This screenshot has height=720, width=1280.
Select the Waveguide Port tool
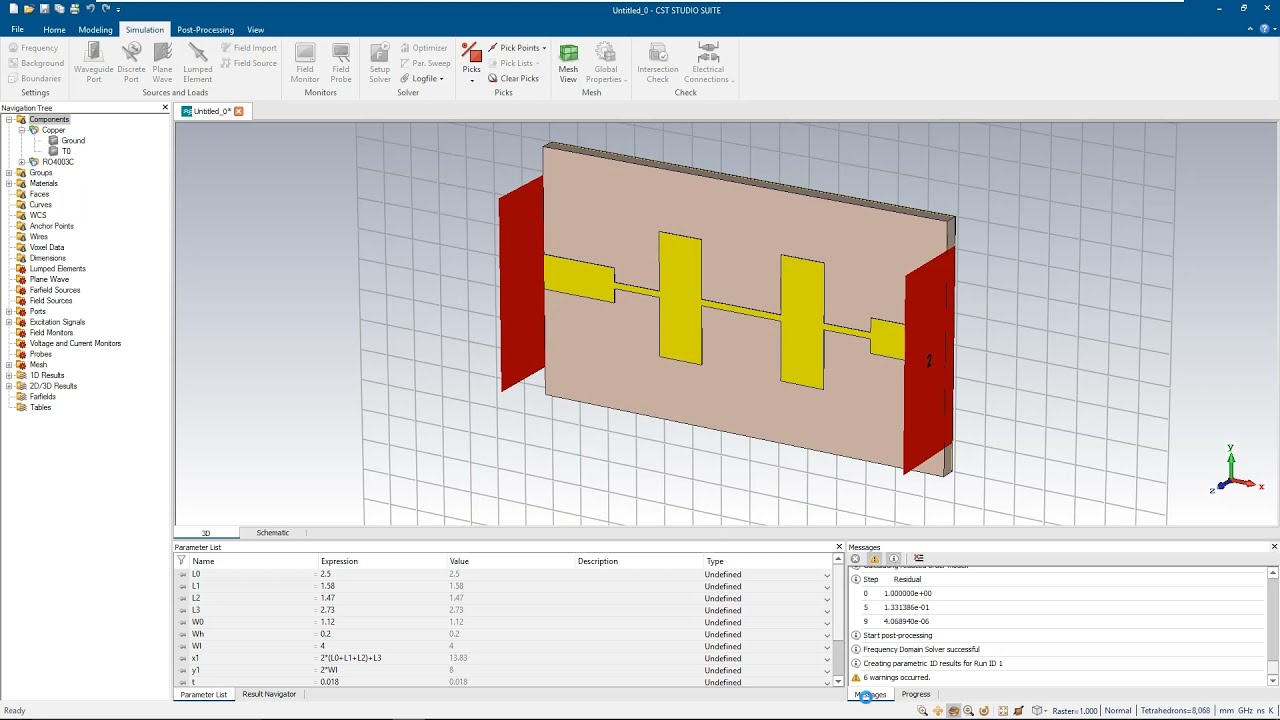click(x=93, y=62)
